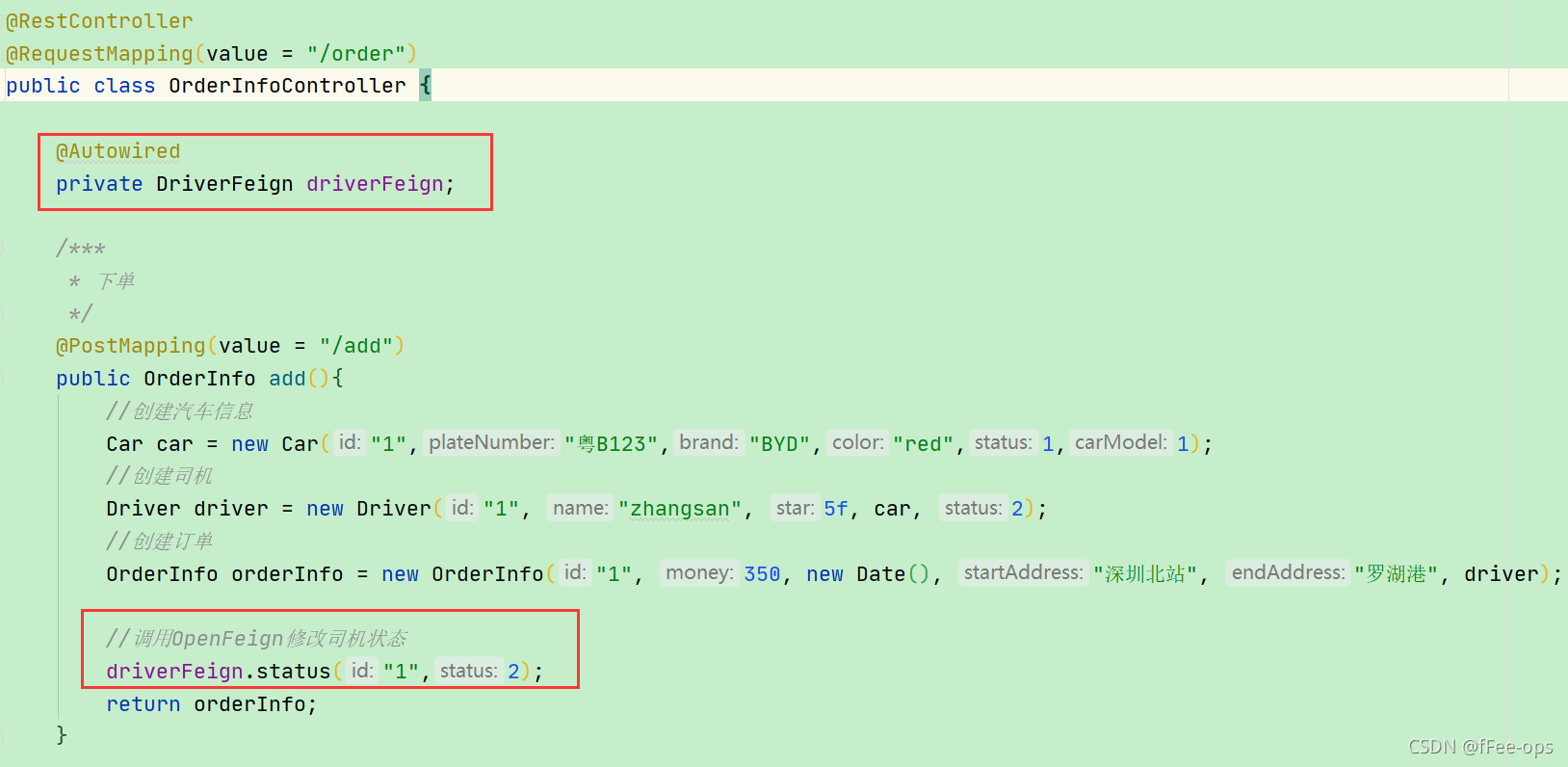Click the 下单 Javadoc comment text

point(116,281)
